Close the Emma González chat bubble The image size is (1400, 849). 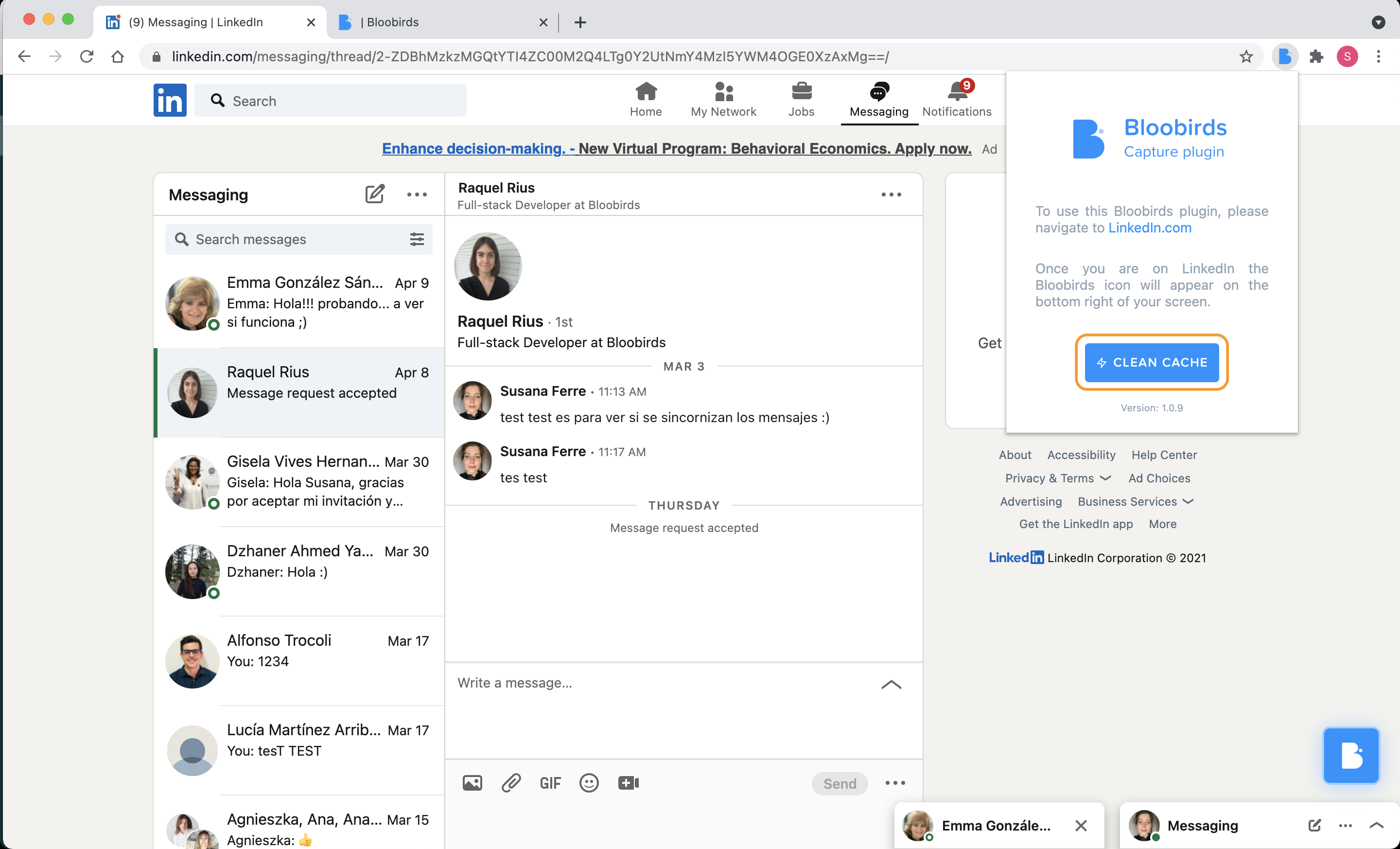coord(1081,825)
